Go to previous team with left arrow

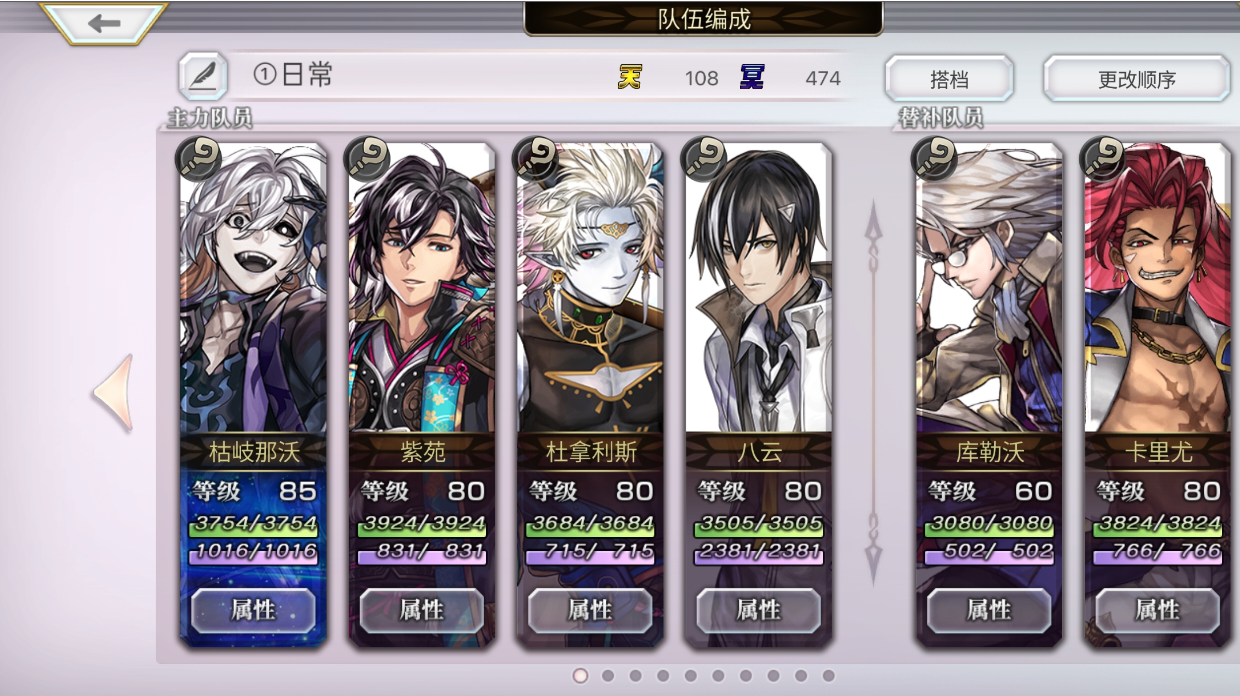coord(113,392)
